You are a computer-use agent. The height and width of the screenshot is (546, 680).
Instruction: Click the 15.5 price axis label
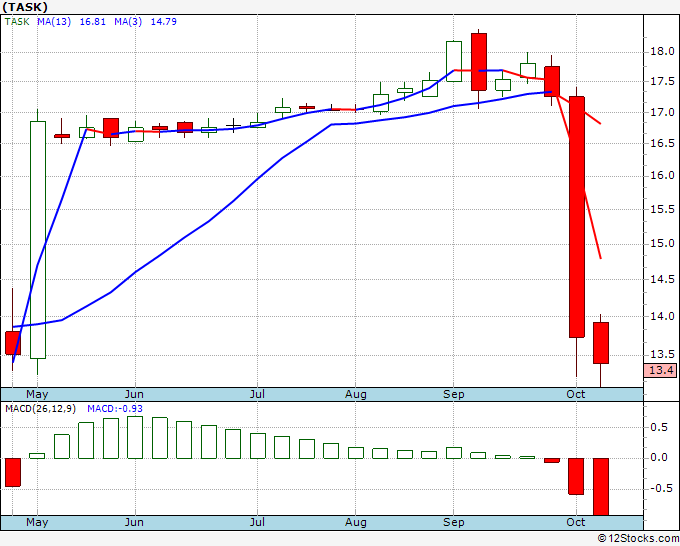pos(662,209)
